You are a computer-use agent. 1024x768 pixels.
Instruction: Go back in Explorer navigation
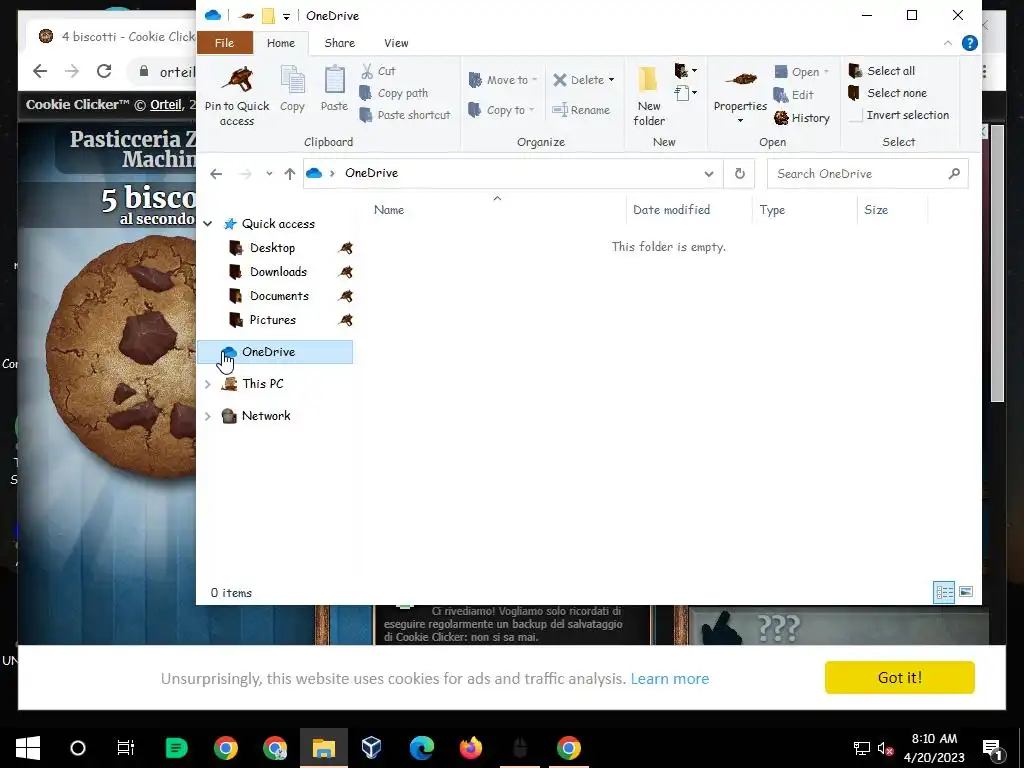click(216, 174)
